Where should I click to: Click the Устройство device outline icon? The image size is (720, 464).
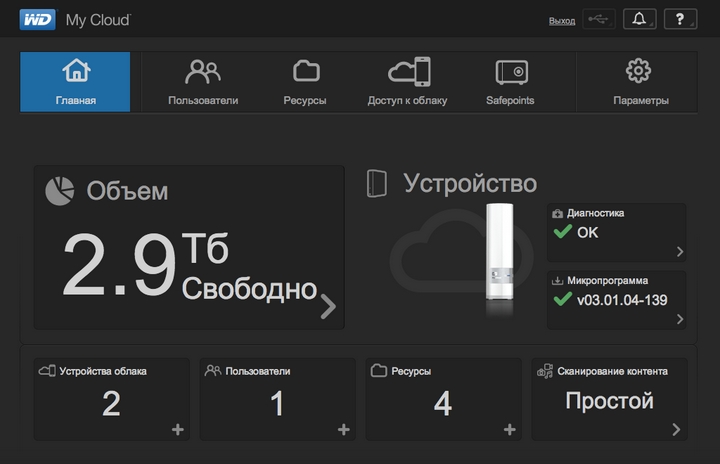tap(377, 183)
